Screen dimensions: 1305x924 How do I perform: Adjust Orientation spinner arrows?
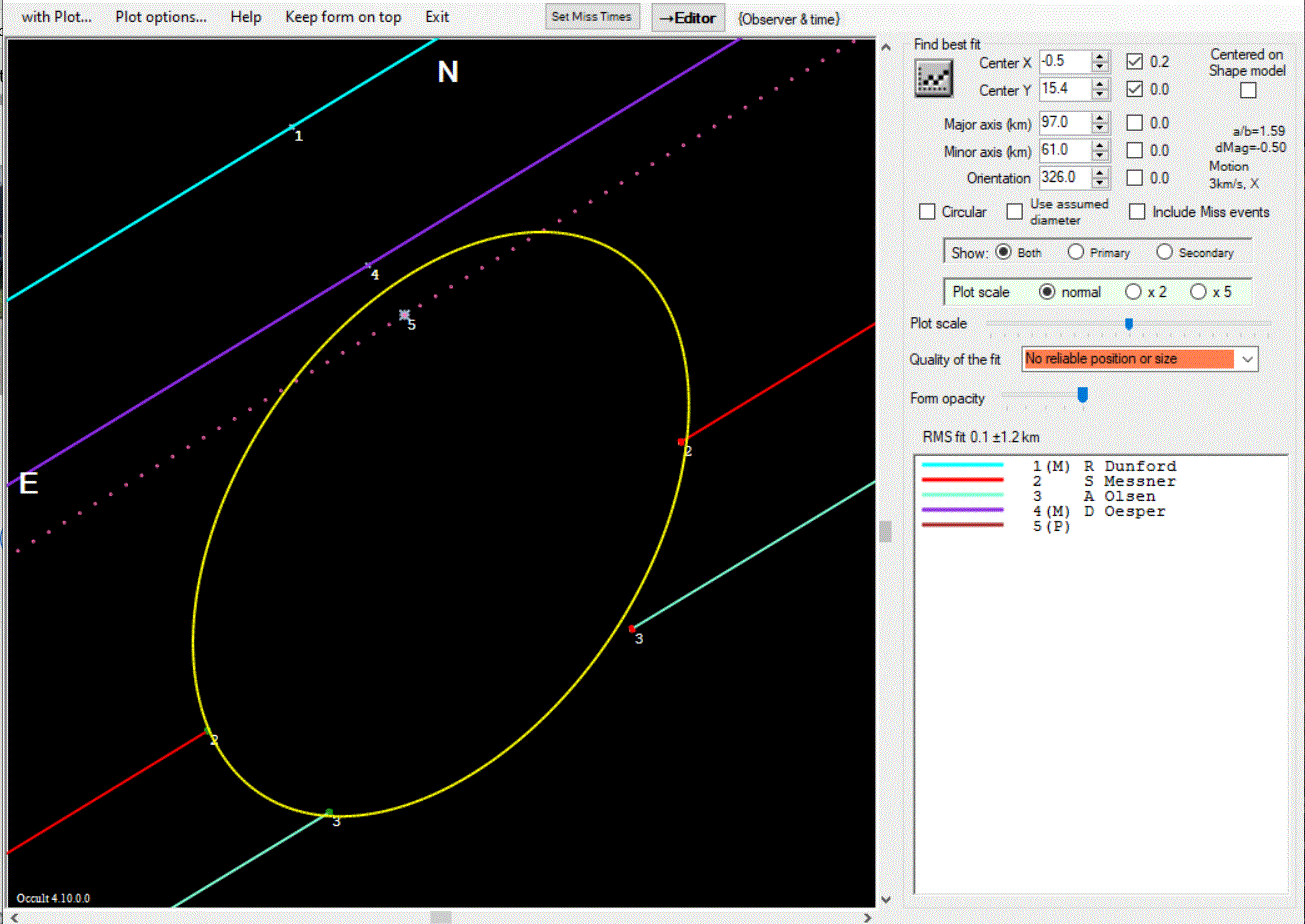pos(1101,178)
